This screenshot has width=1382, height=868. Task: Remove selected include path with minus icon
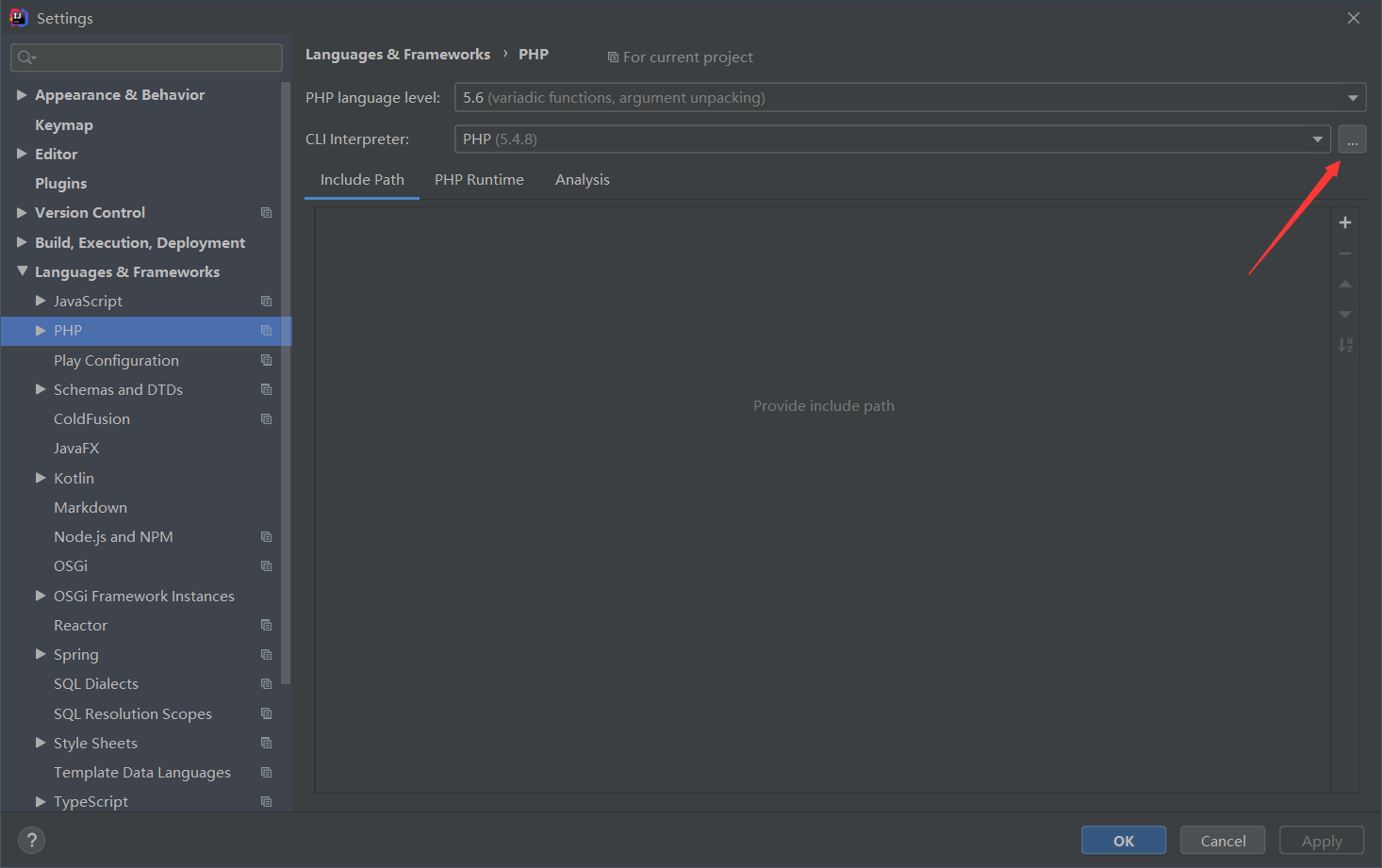tap(1345, 253)
